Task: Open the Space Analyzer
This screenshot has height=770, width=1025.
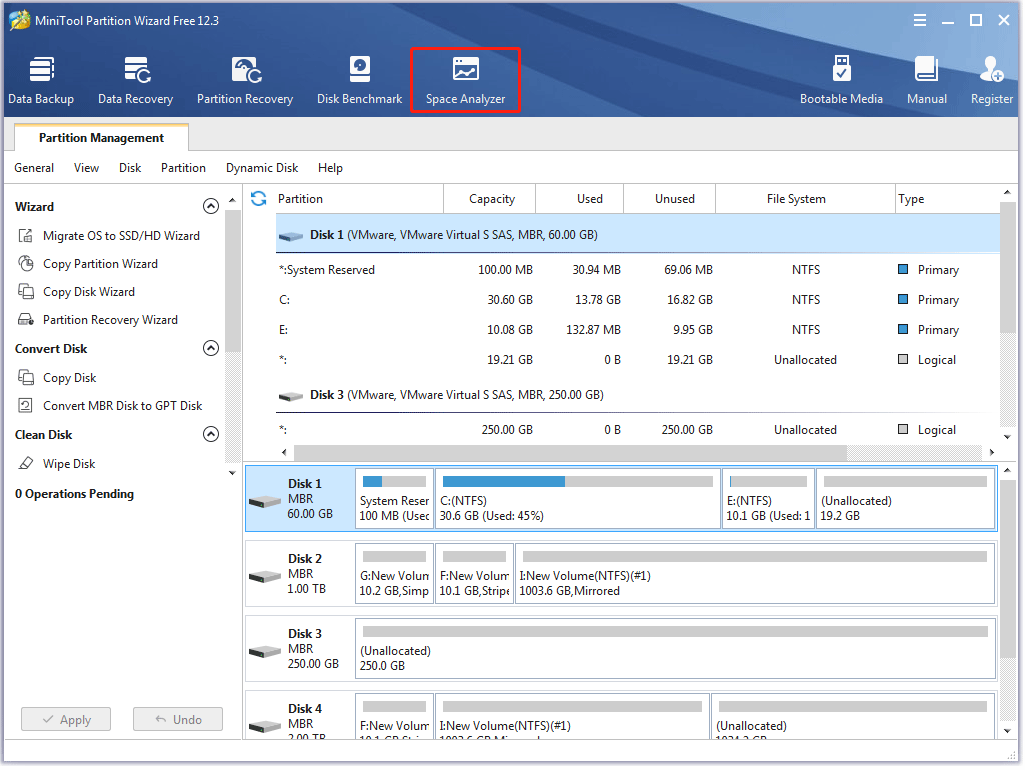Action: 465,80
